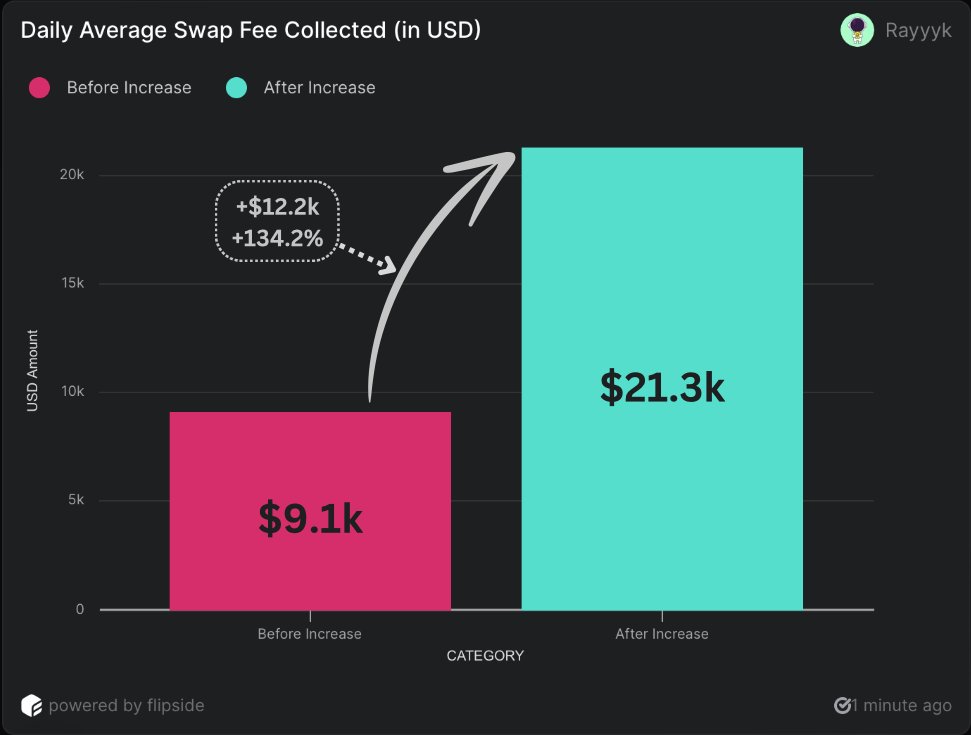The width and height of the screenshot is (971, 735).
Task: Click the teal After Increase legend dot
Action: point(237,88)
